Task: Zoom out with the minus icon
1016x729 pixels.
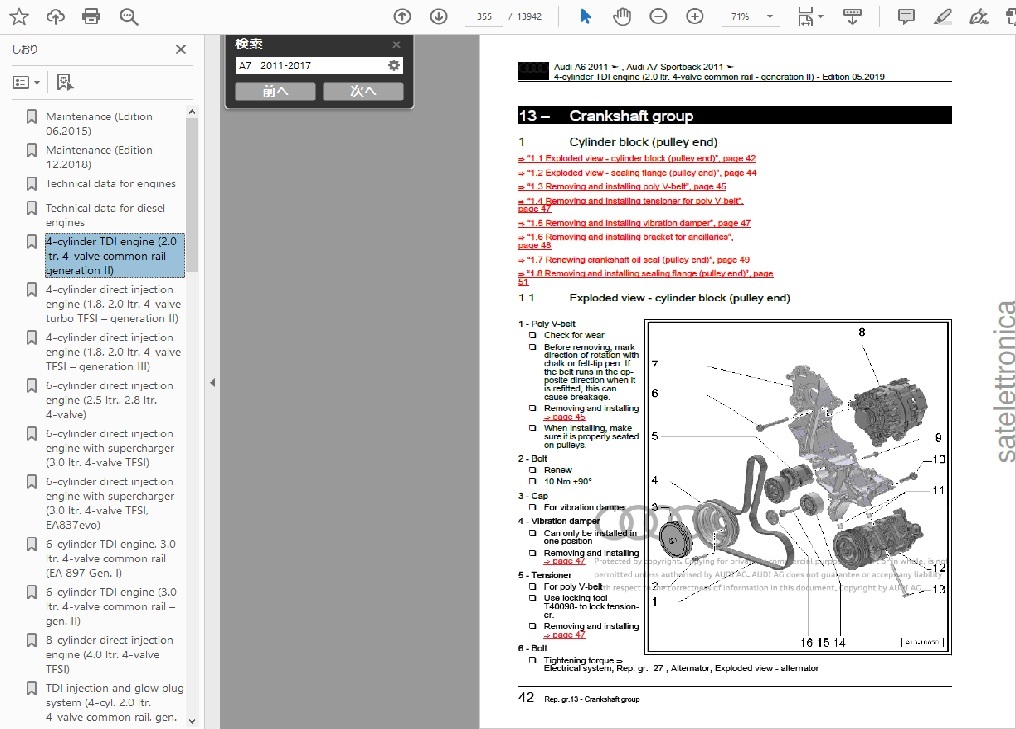Action: (658, 16)
